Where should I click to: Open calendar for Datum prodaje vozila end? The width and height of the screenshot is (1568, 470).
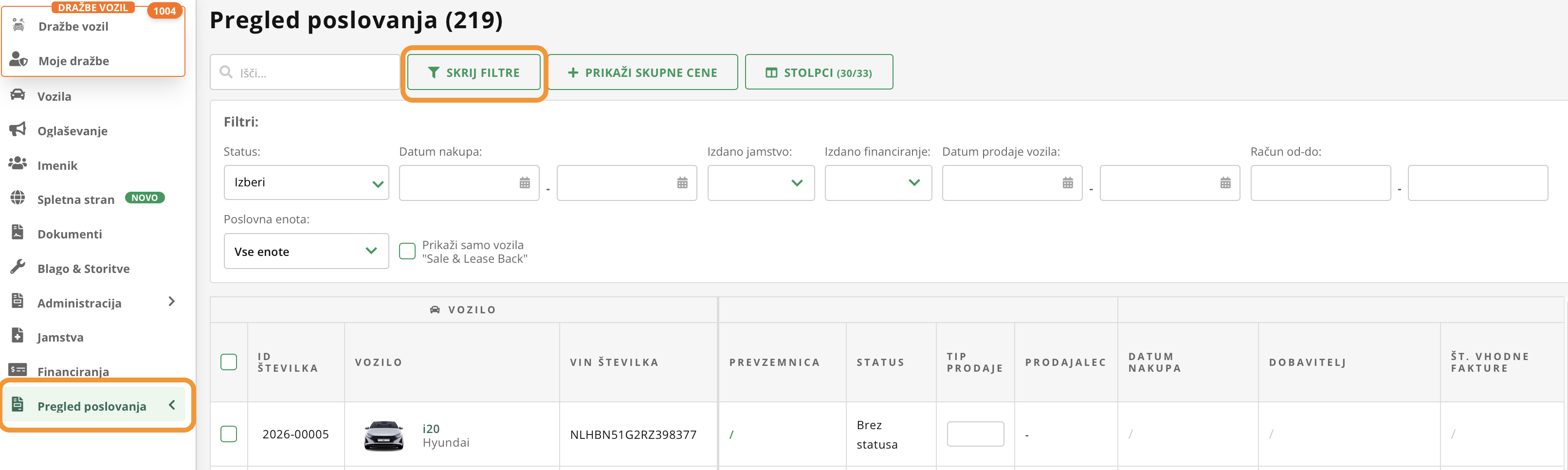[1225, 182]
